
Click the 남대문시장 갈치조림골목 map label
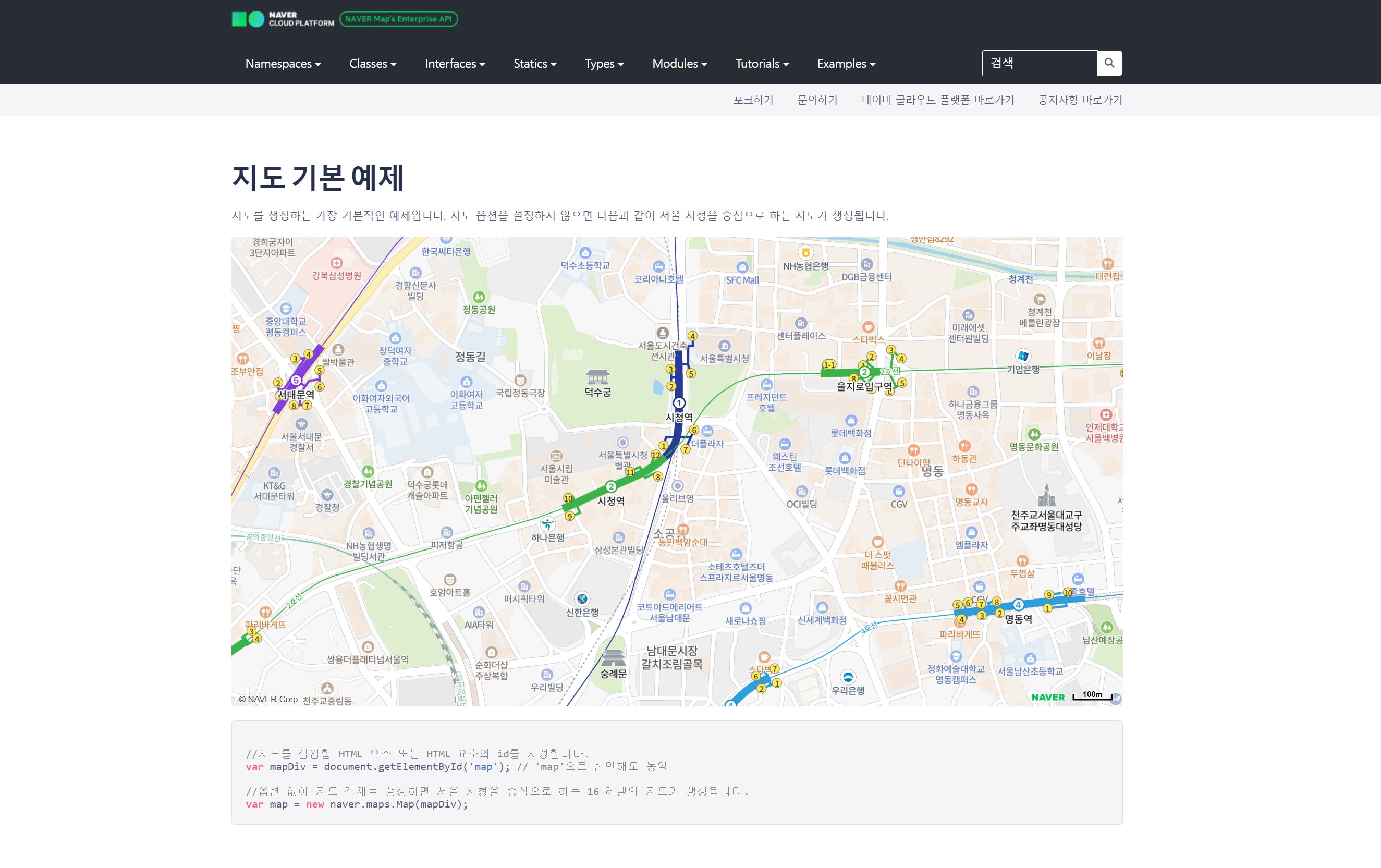671,657
